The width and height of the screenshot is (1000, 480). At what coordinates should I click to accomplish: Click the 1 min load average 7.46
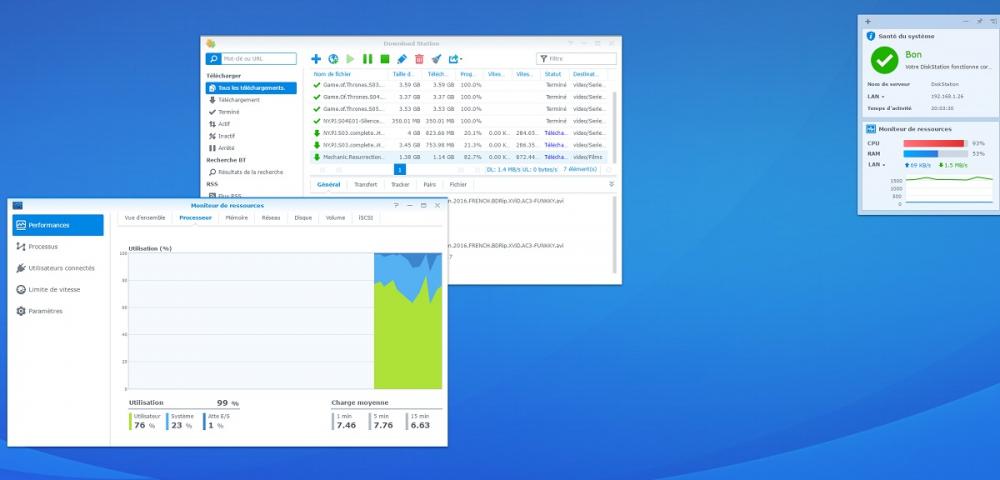click(346, 421)
